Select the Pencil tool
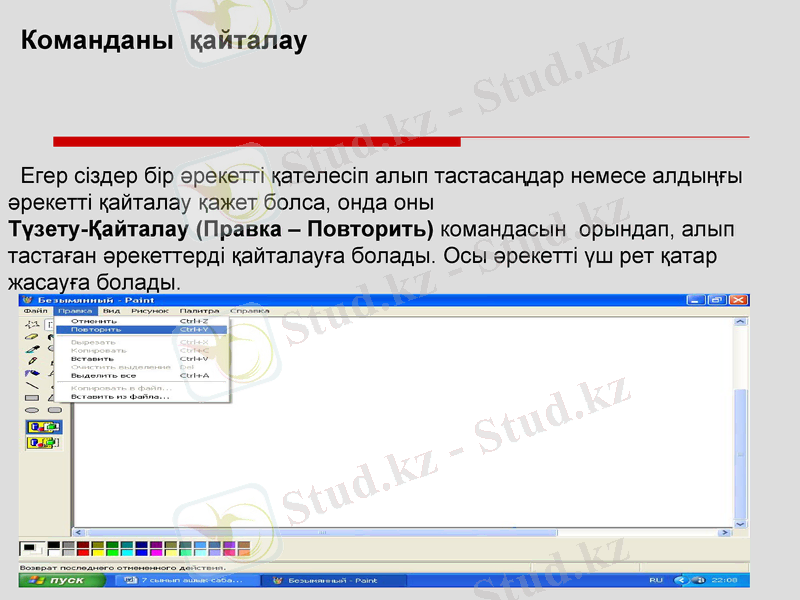This screenshot has width=800, height=600. 32,360
